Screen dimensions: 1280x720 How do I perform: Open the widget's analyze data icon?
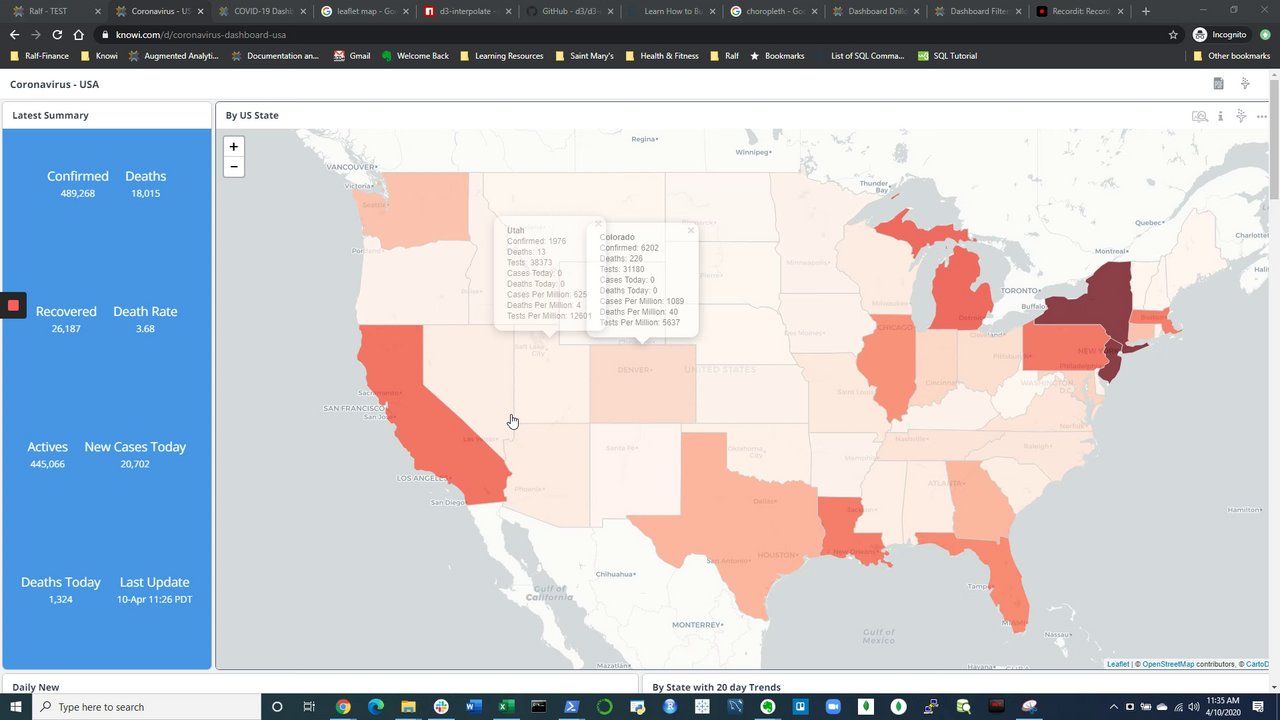click(x=1199, y=116)
